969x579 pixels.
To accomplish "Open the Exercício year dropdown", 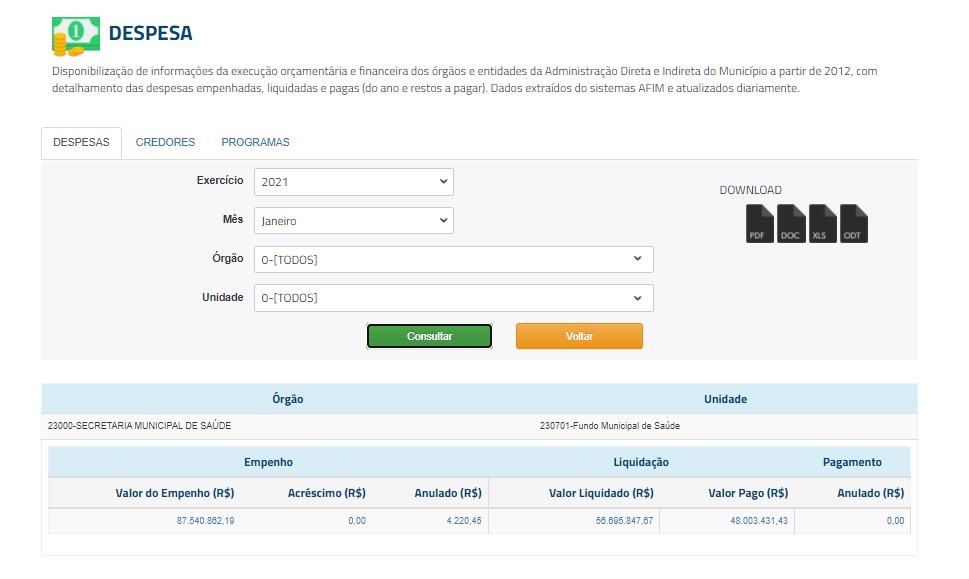I will point(353,182).
